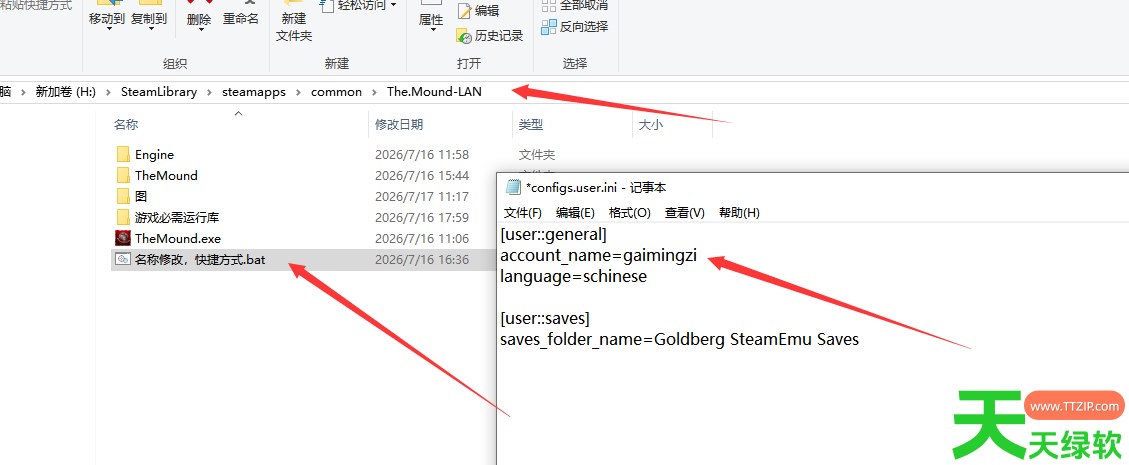Select TheMound.exe application icon

tap(122, 238)
